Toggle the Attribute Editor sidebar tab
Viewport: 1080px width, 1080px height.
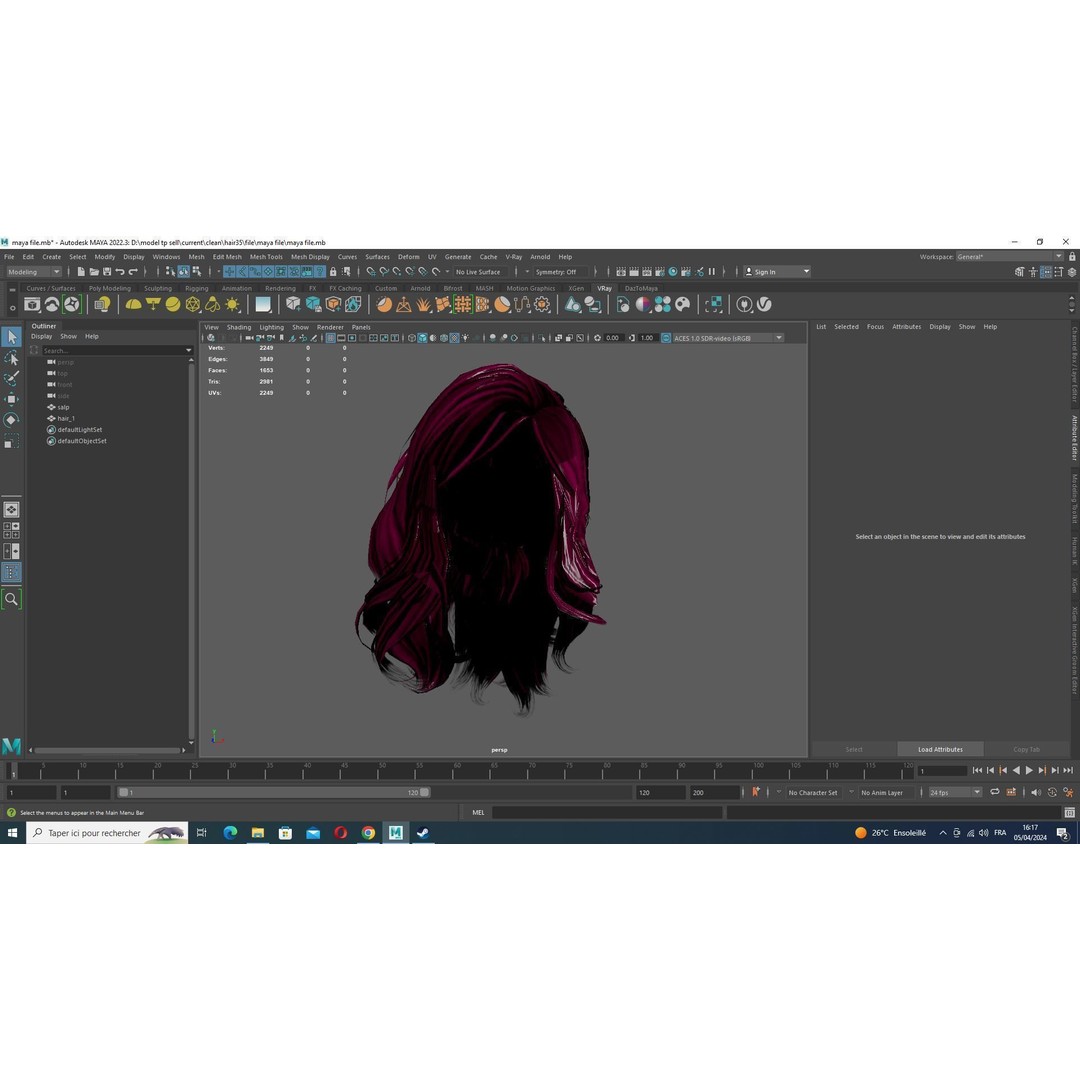click(1074, 437)
